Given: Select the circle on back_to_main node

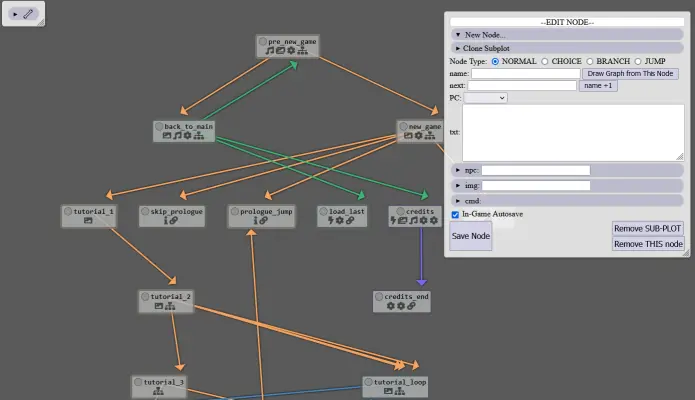Looking at the screenshot, I should pos(159,126).
